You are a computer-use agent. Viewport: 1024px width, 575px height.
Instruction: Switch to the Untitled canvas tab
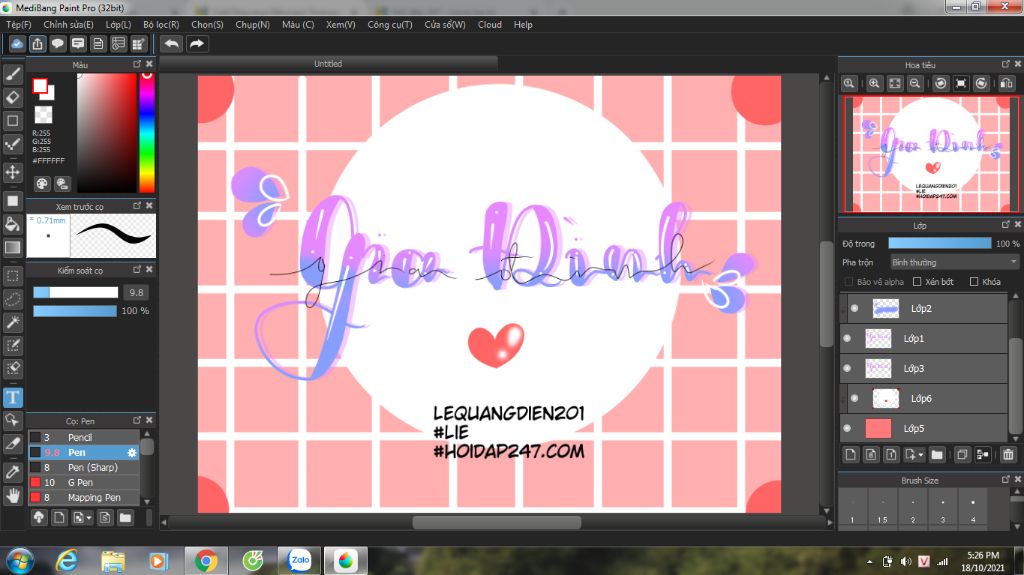(x=328, y=63)
